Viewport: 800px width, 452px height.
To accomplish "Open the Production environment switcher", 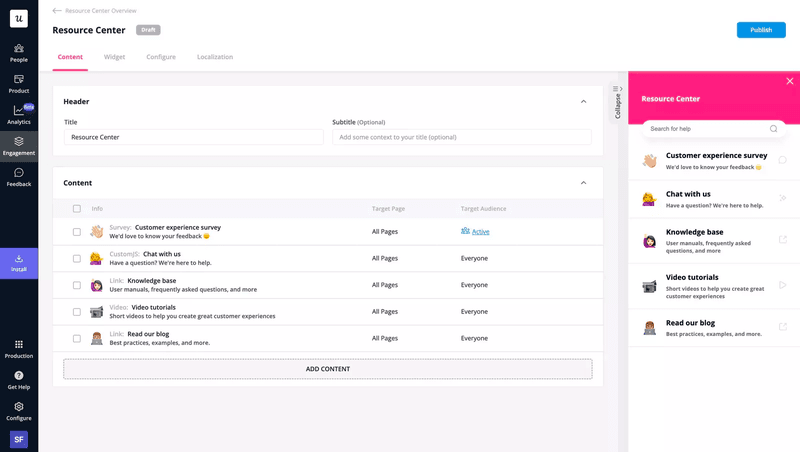I will (x=19, y=349).
